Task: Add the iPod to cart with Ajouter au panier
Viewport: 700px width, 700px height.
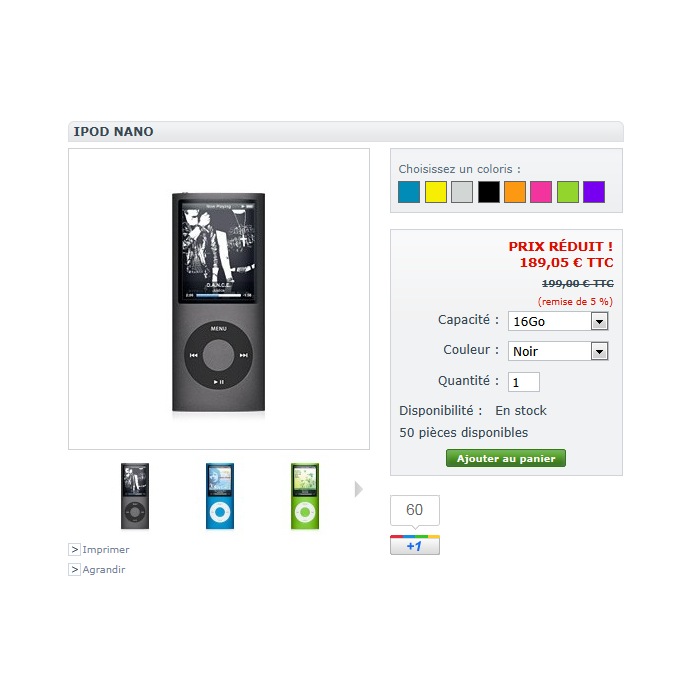Action: [x=506, y=458]
